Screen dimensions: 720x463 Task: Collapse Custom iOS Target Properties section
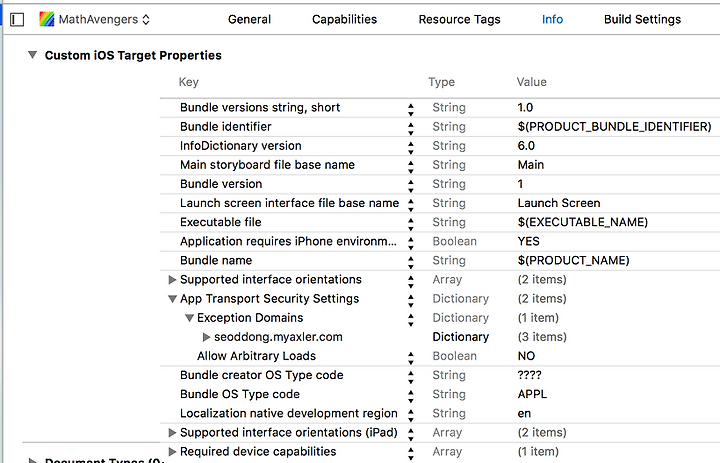pos(32,55)
